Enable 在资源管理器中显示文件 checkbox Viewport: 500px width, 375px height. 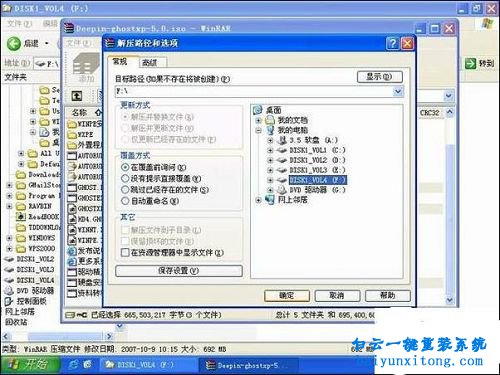pos(125,252)
